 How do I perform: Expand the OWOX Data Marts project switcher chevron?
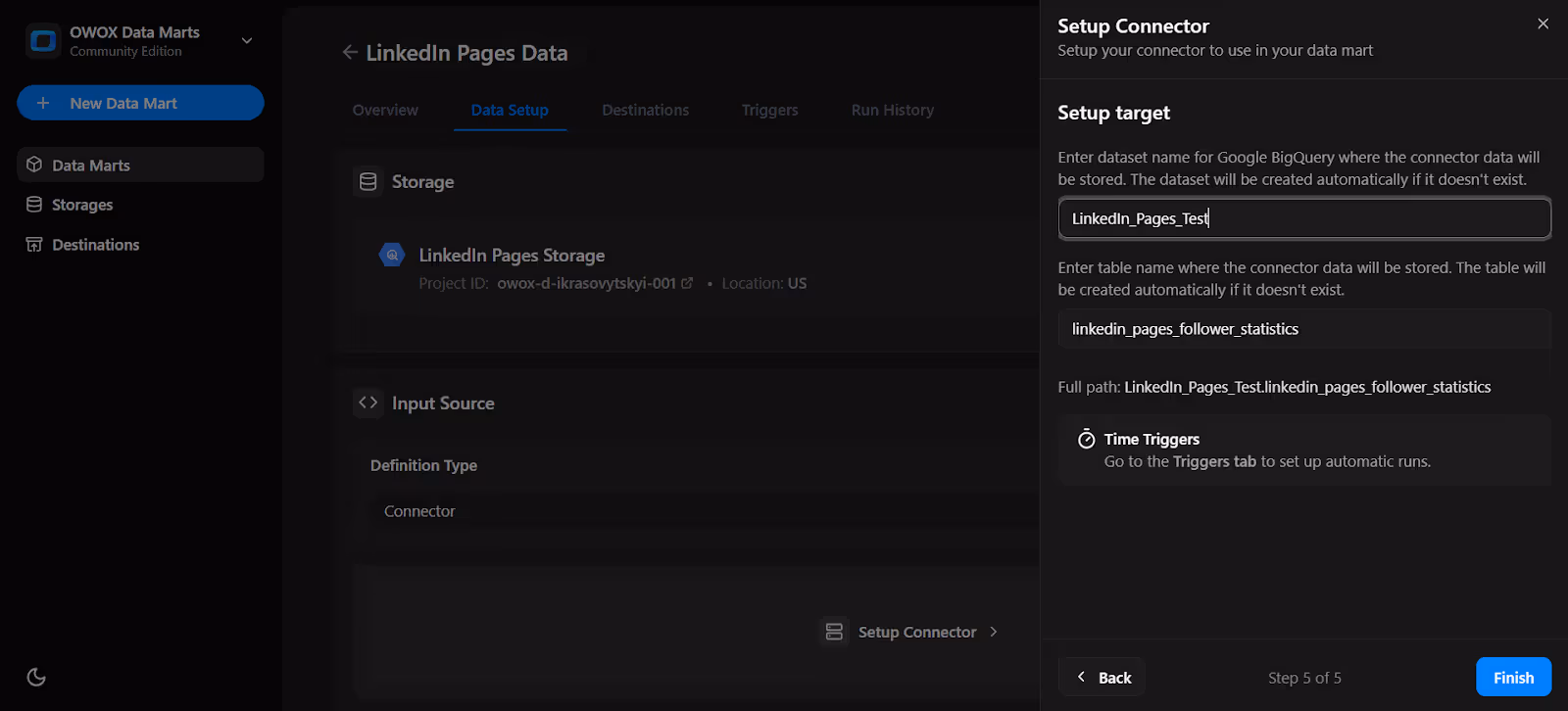pos(247,41)
